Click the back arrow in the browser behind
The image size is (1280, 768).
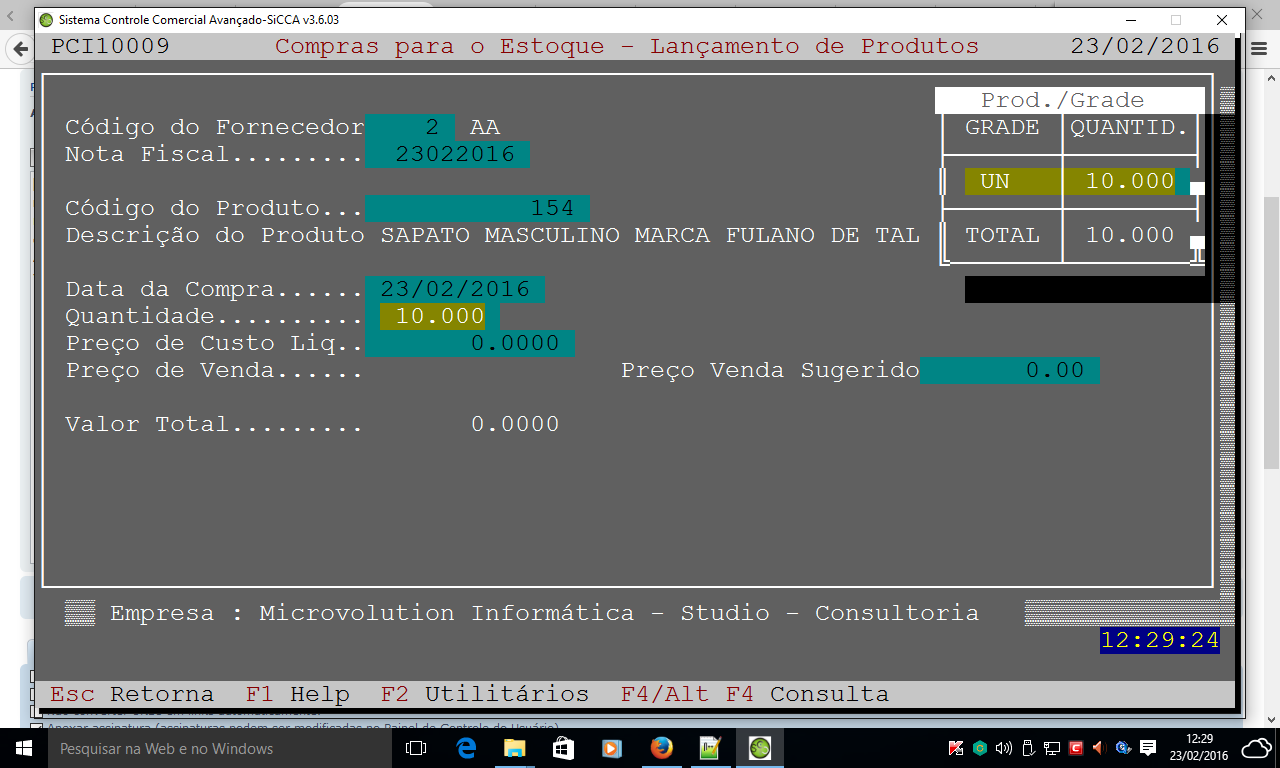[18, 48]
